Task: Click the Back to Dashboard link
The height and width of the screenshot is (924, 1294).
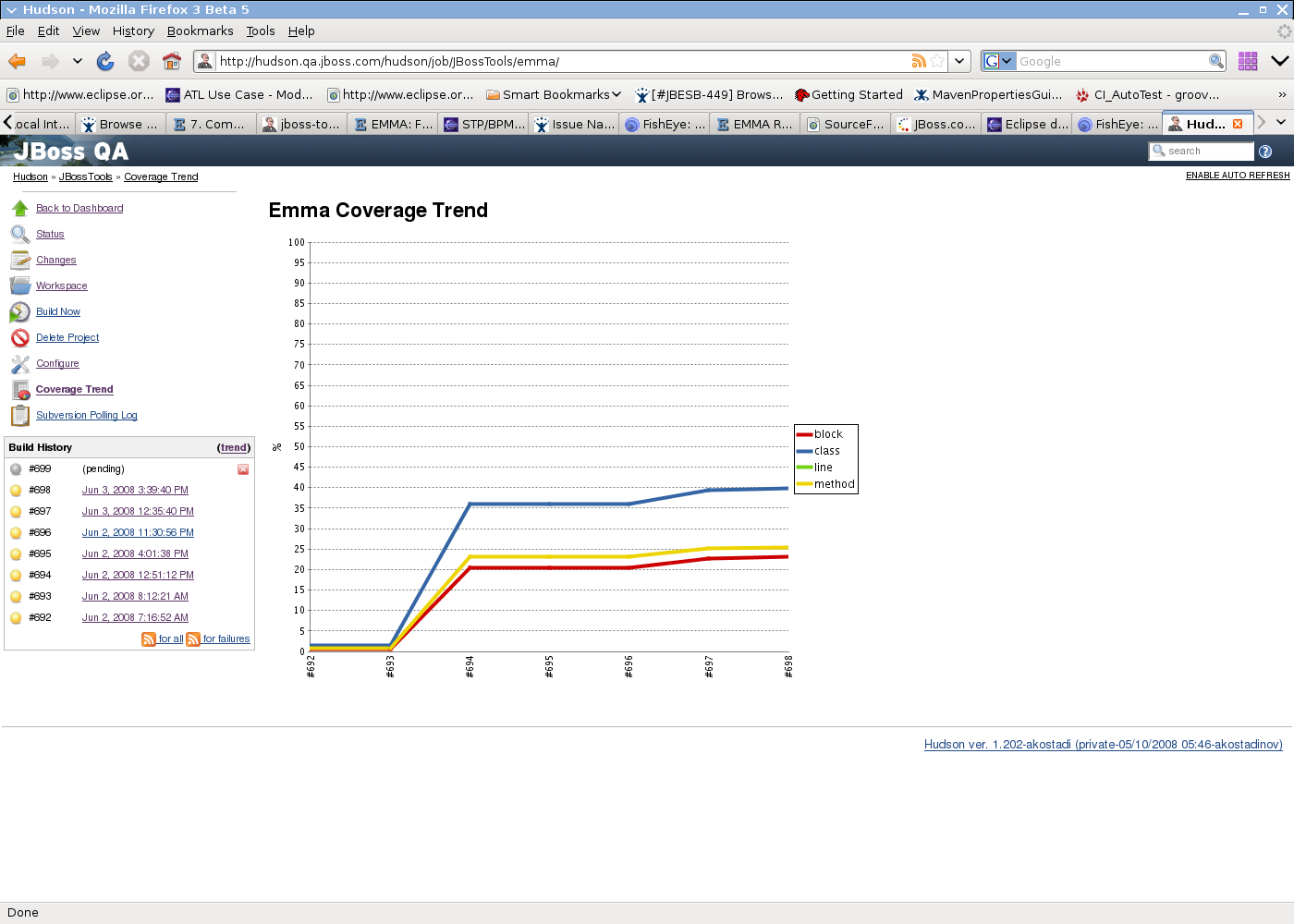Action: click(x=79, y=209)
